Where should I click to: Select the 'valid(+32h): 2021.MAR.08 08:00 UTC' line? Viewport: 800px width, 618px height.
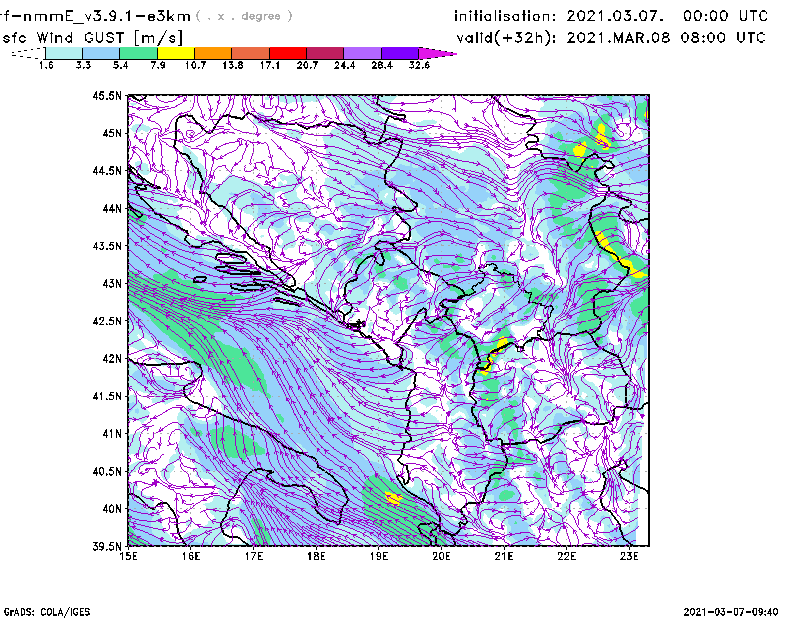coord(611,38)
